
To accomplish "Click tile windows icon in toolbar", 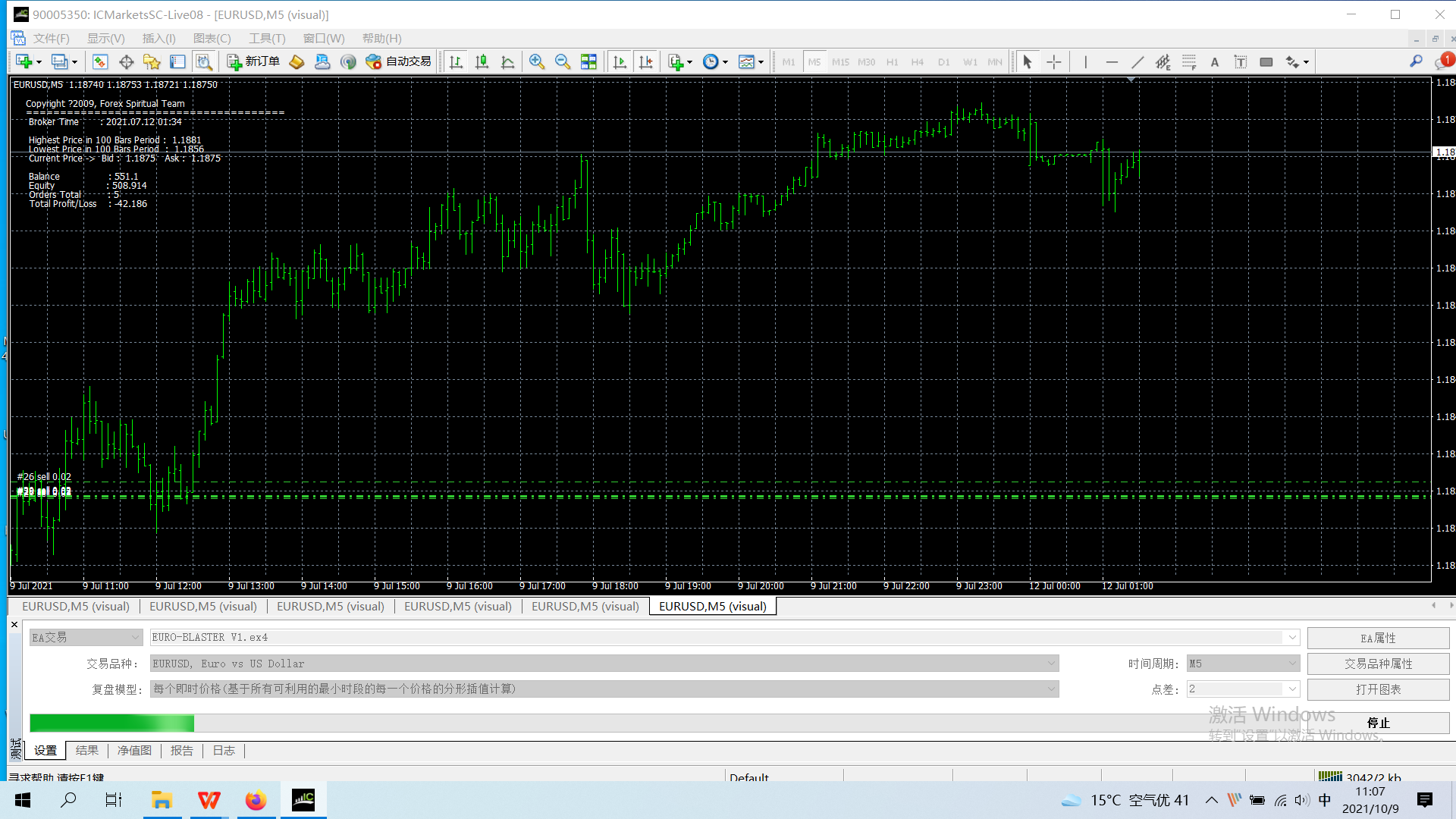I will tap(588, 62).
